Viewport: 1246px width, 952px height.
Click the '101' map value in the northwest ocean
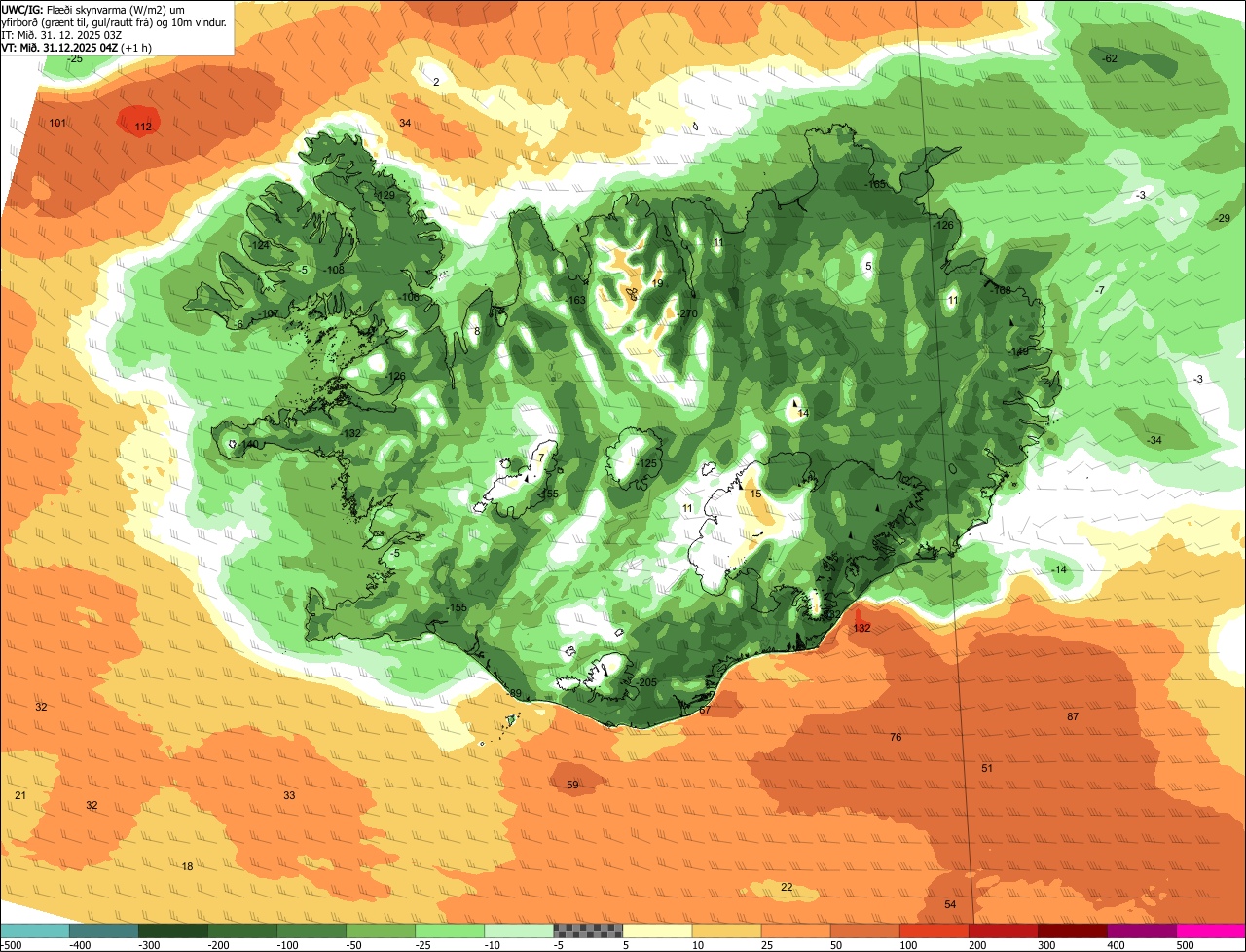pos(57,123)
